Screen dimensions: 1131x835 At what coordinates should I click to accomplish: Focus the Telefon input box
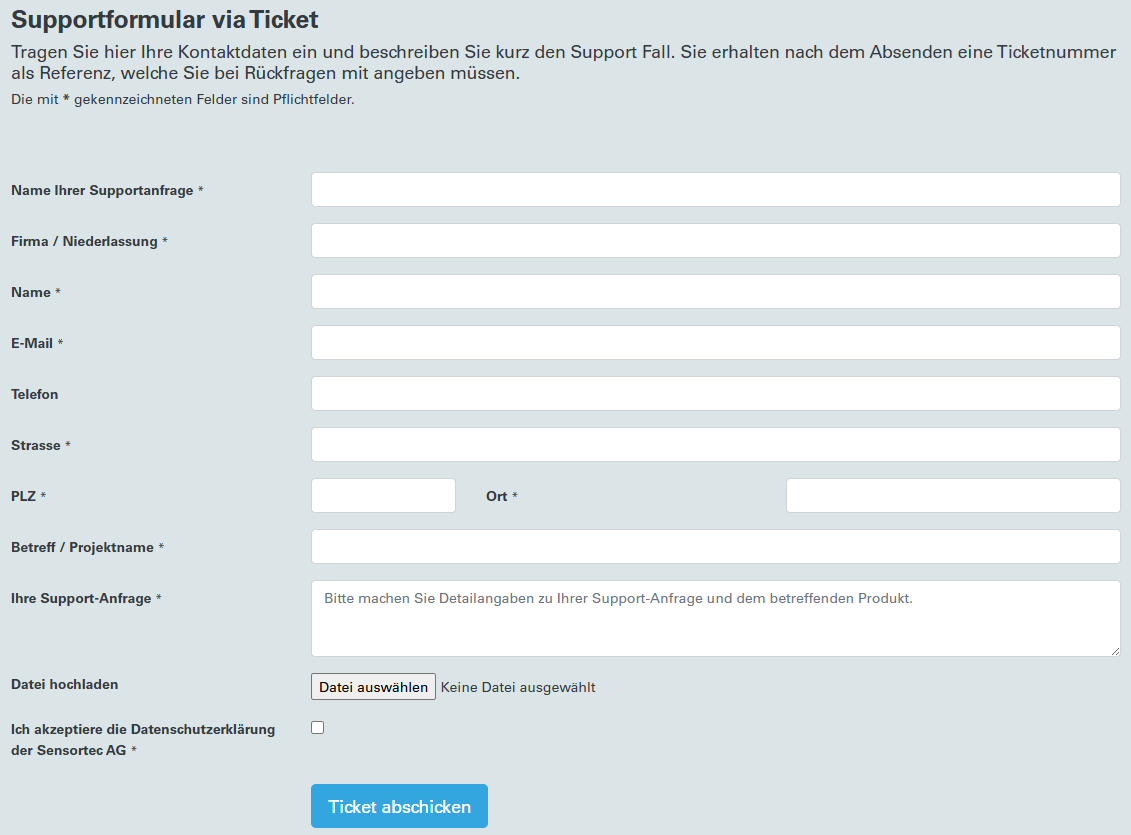[716, 394]
